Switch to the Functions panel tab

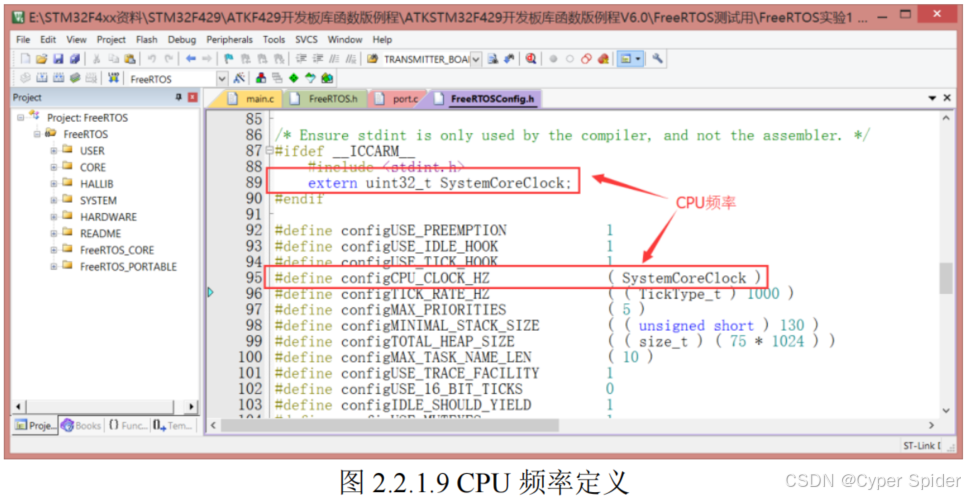(x=129, y=425)
